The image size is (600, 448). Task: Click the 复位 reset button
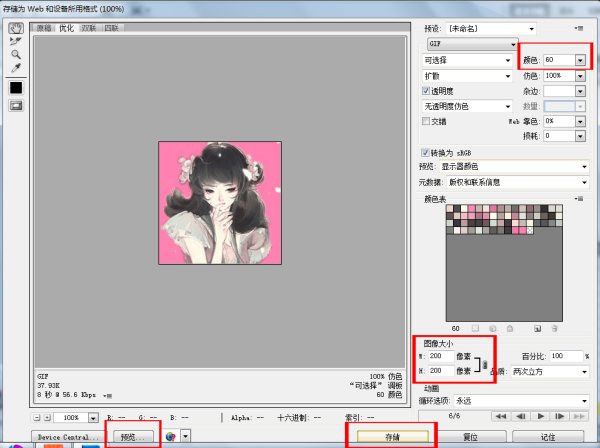pos(471,437)
